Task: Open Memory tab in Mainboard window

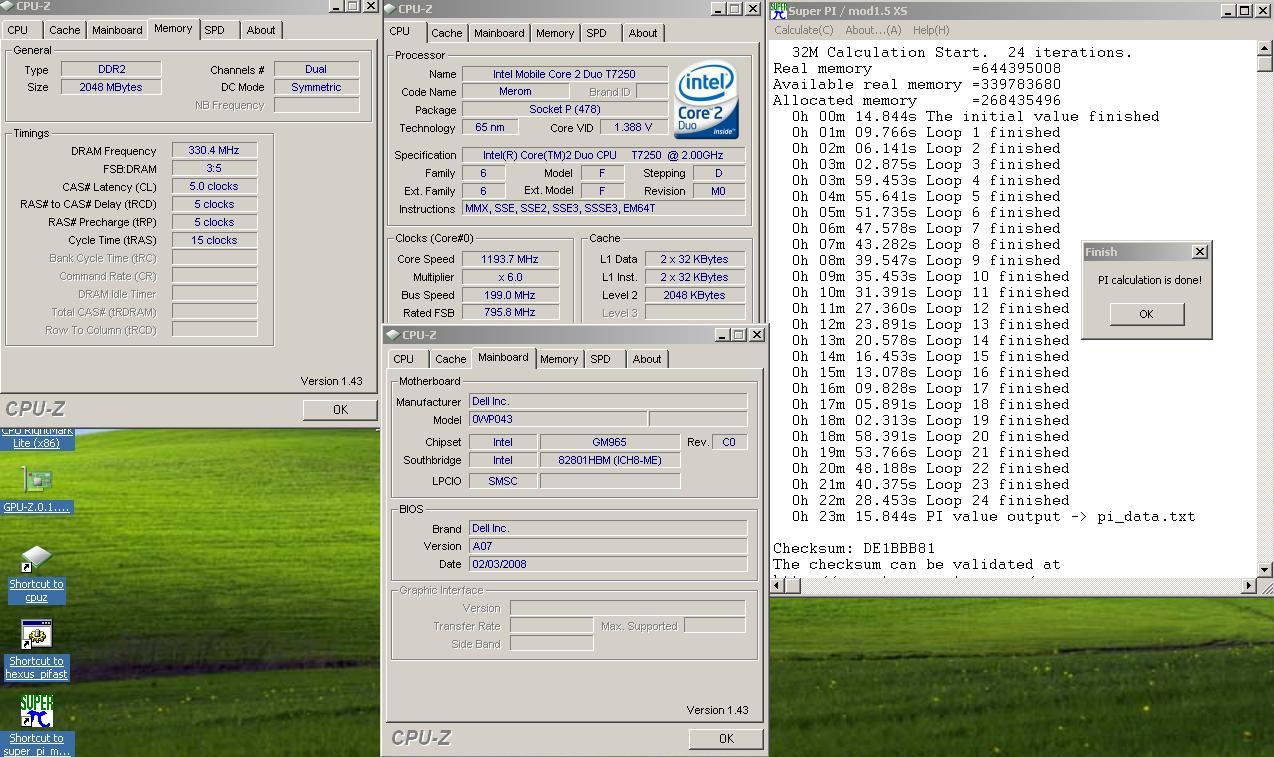Action: coord(559,359)
